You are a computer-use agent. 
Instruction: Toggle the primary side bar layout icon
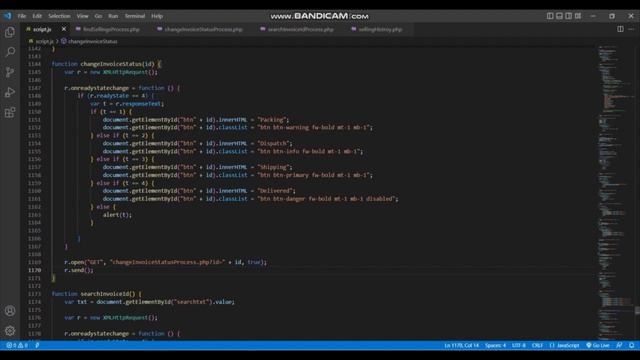point(550,16)
